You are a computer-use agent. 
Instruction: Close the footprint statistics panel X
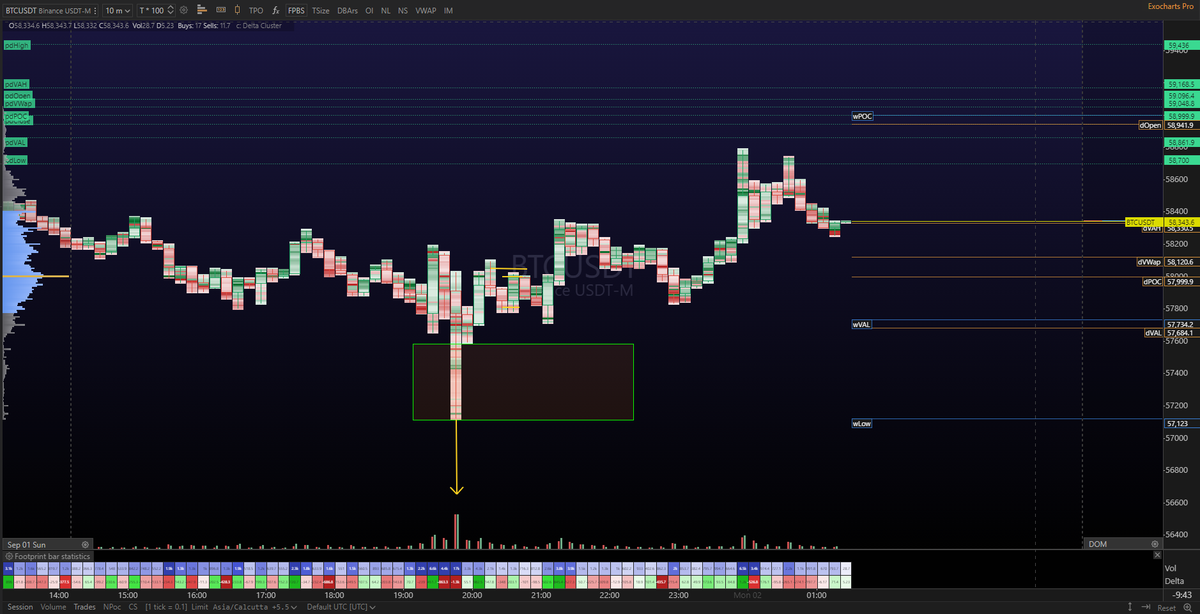coord(1157,555)
